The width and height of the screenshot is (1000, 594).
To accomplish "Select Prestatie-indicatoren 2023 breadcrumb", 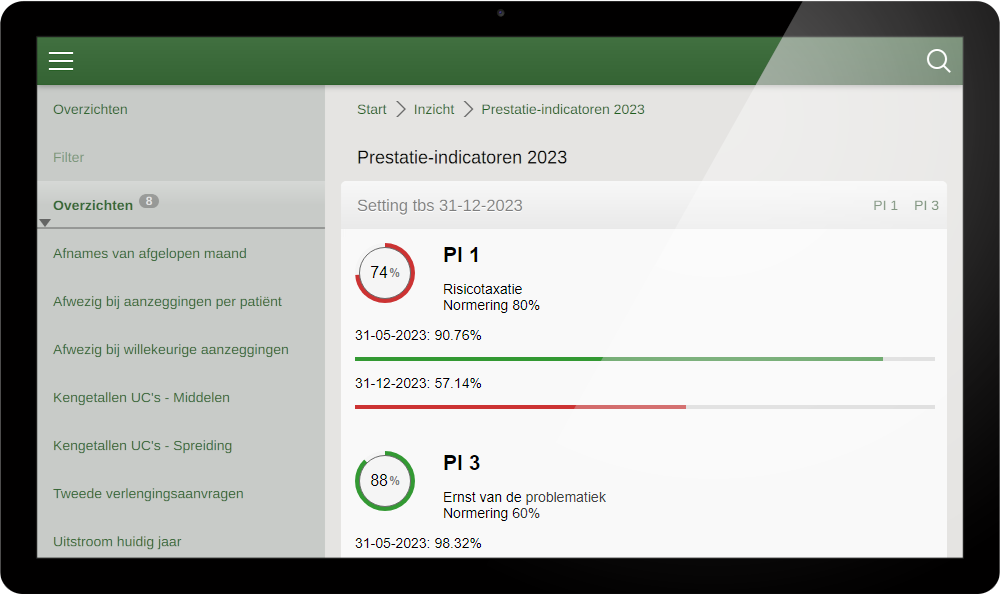I will click(563, 109).
